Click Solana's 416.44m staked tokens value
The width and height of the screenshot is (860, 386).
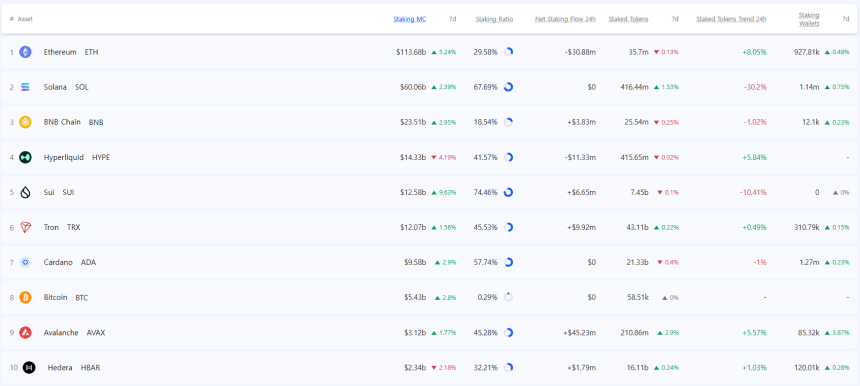tap(635, 87)
